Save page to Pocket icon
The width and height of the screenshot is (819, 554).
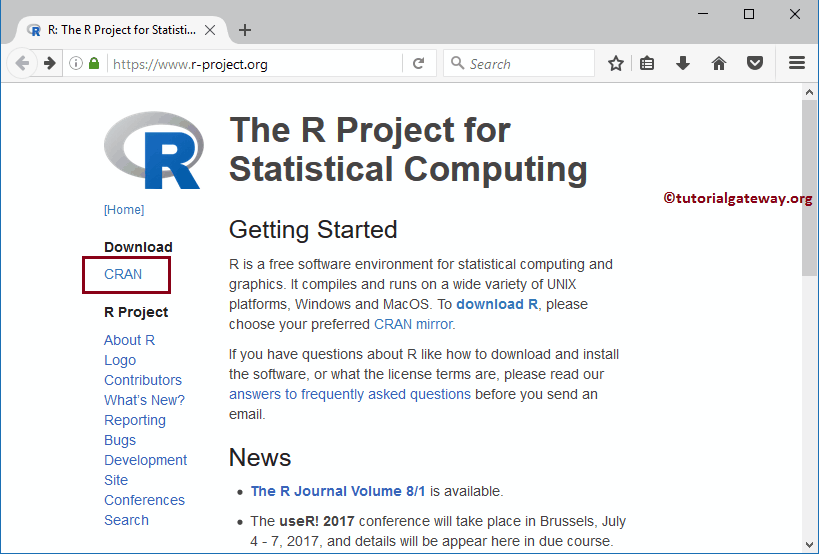pos(755,64)
